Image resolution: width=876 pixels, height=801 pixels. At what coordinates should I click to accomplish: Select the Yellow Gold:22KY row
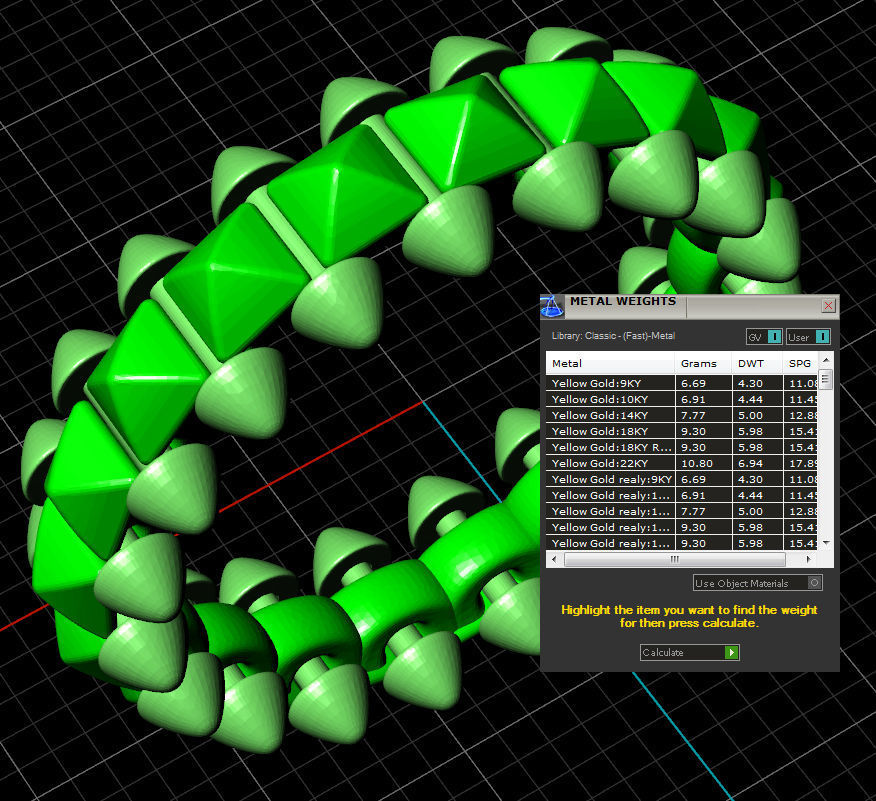point(682,464)
